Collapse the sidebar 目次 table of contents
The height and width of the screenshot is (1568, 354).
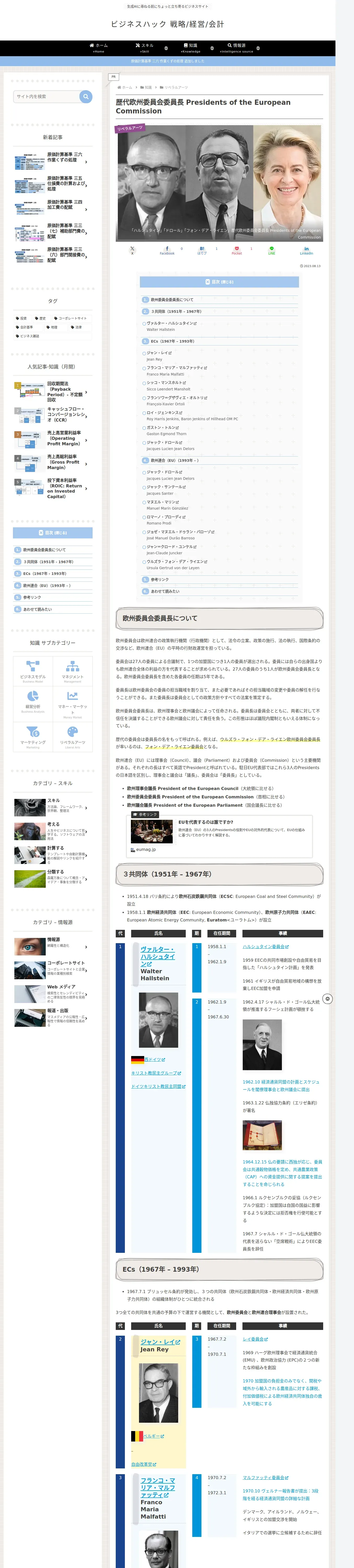coord(53,533)
